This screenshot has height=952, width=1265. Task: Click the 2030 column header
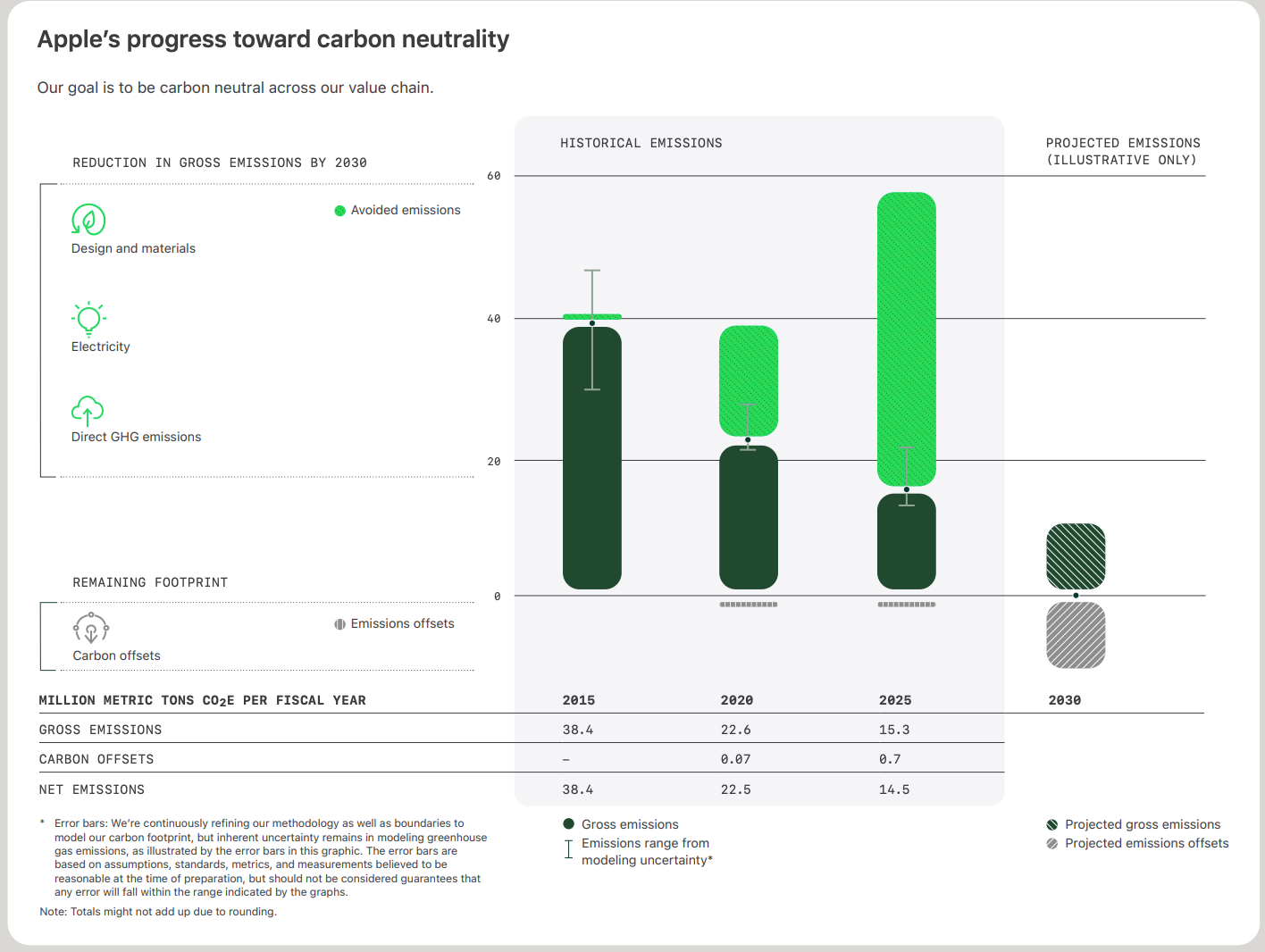(x=1065, y=700)
